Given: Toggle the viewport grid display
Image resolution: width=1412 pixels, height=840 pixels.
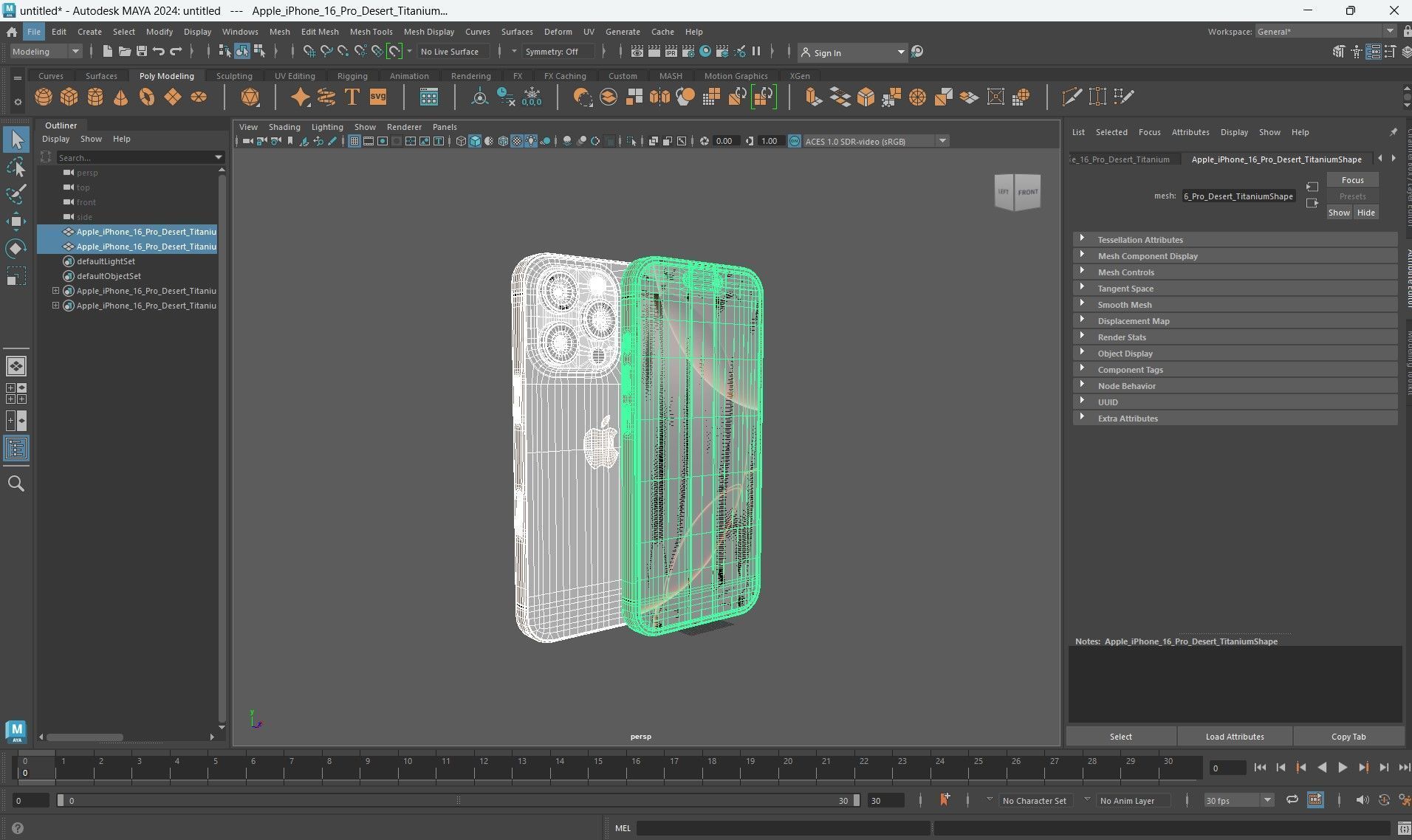Looking at the screenshot, I should 354,141.
